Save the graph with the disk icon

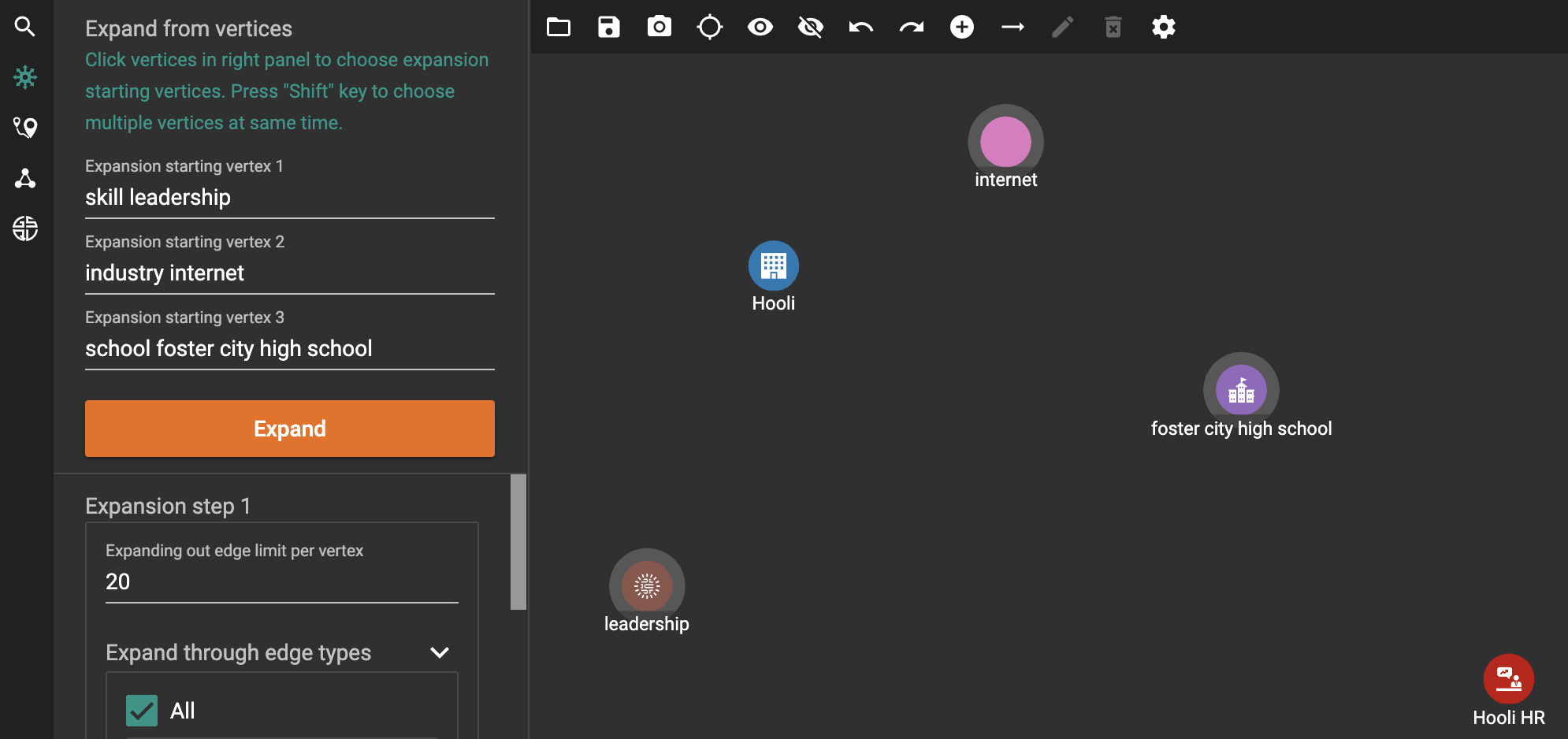[609, 27]
